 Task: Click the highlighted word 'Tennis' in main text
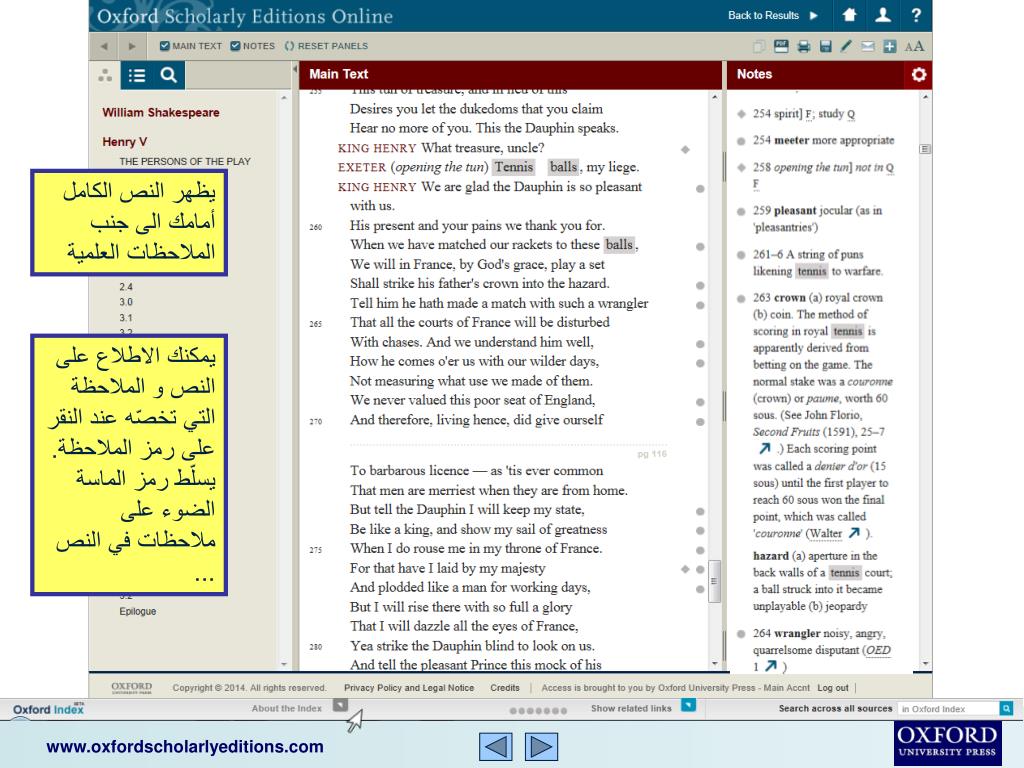tap(514, 167)
